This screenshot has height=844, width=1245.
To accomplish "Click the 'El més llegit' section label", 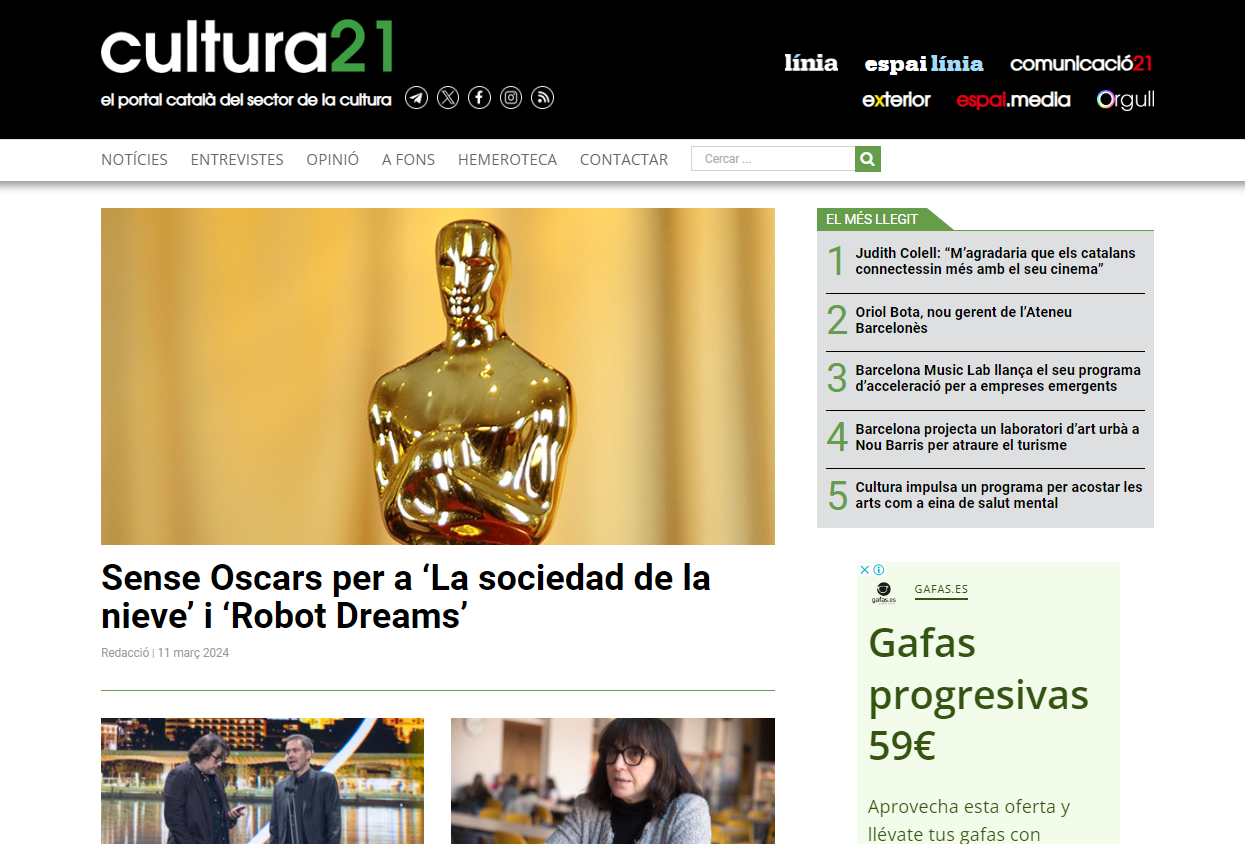I will coord(872,219).
